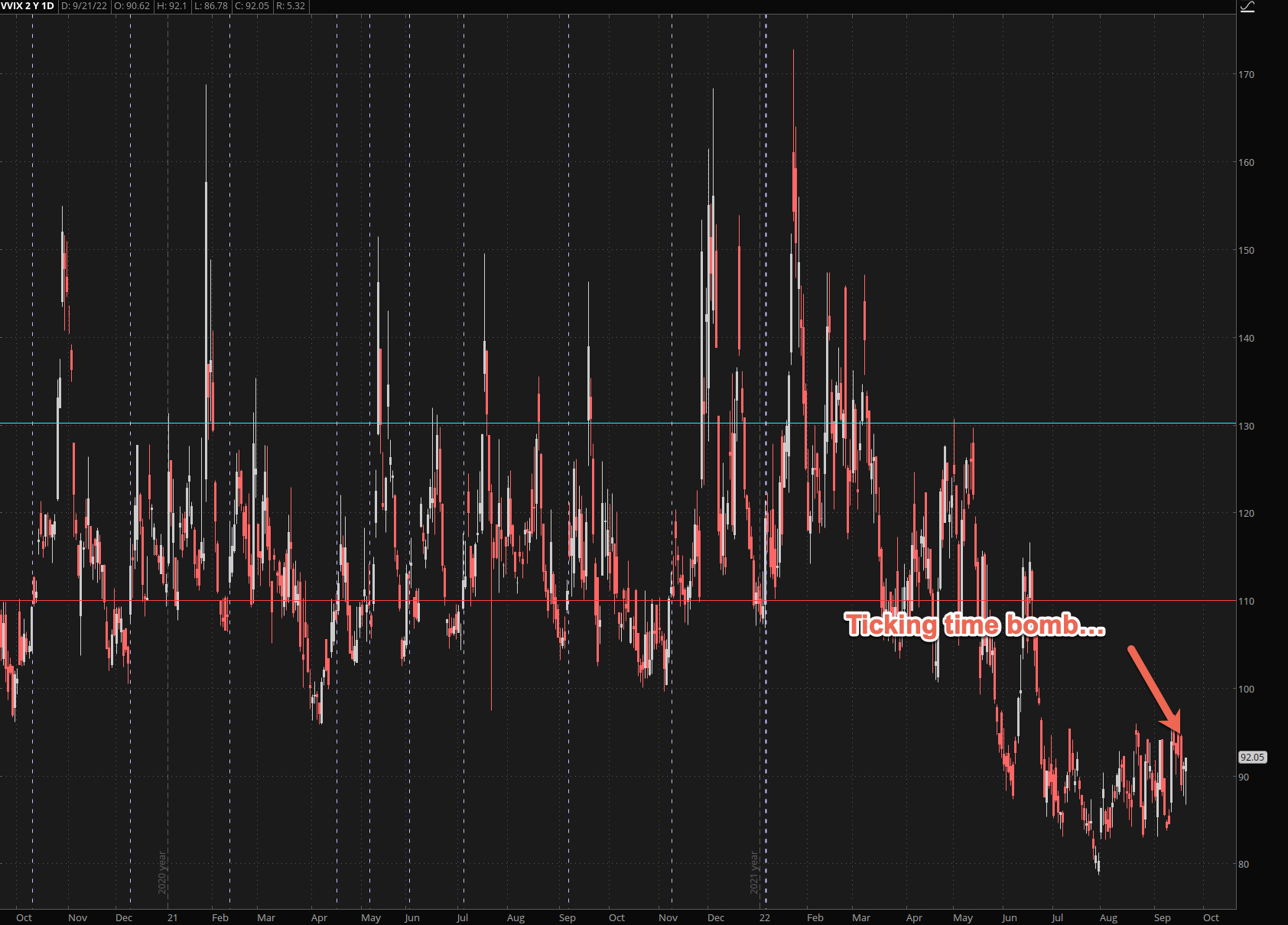This screenshot has height=925, width=1288.
Task: Click the low value L: 86.78
Action: [211, 6]
